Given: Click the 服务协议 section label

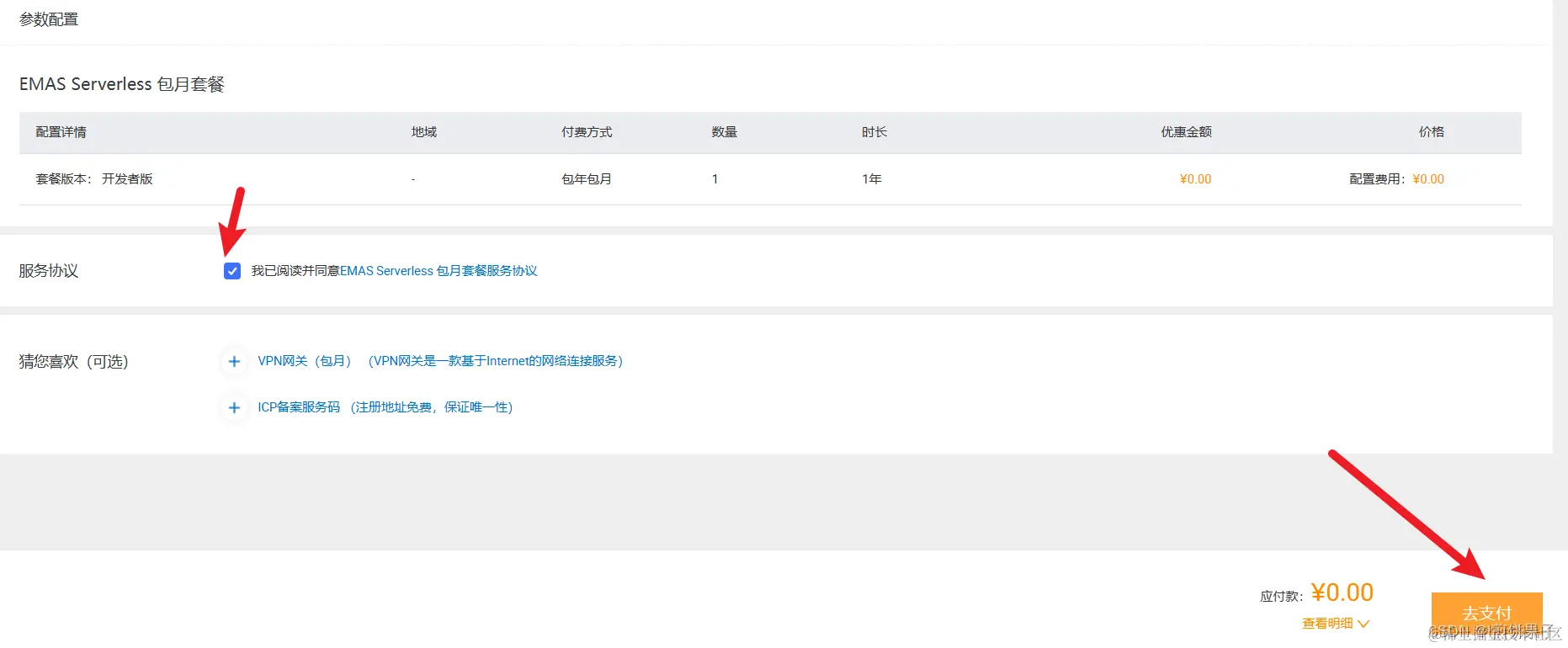Looking at the screenshot, I should (x=49, y=271).
